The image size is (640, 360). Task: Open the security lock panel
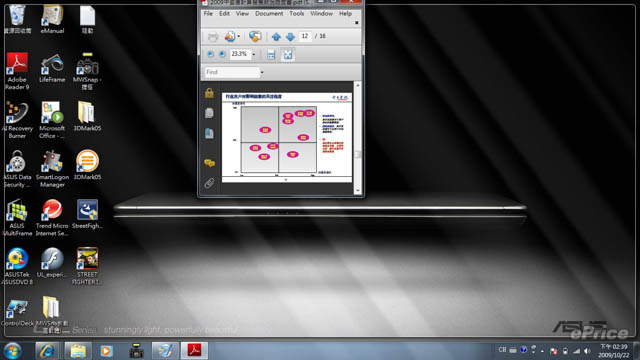209,93
